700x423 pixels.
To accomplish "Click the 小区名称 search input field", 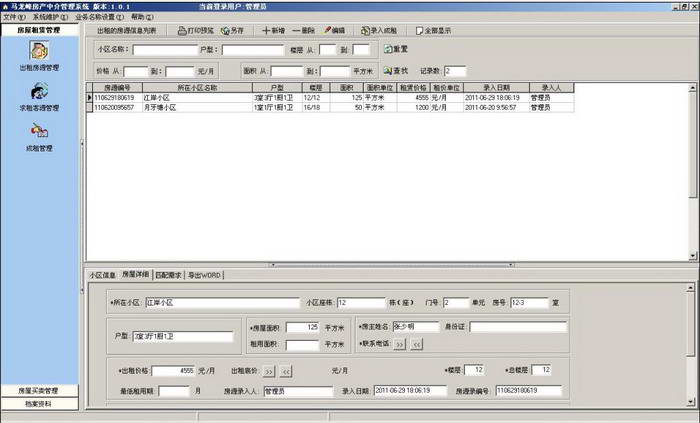I will (166, 49).
